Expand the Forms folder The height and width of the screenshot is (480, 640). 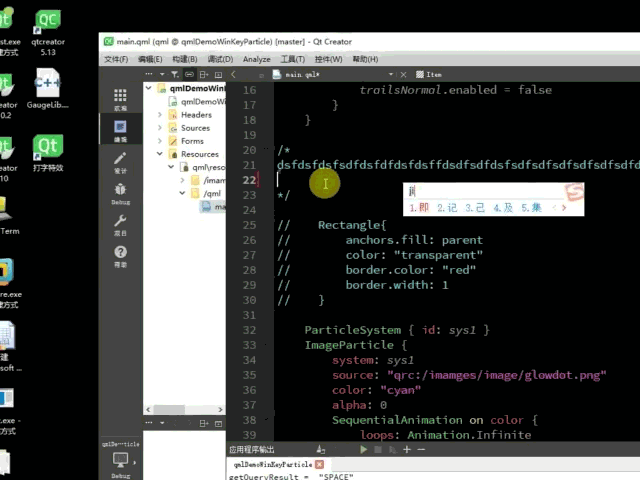pos(160,141)
